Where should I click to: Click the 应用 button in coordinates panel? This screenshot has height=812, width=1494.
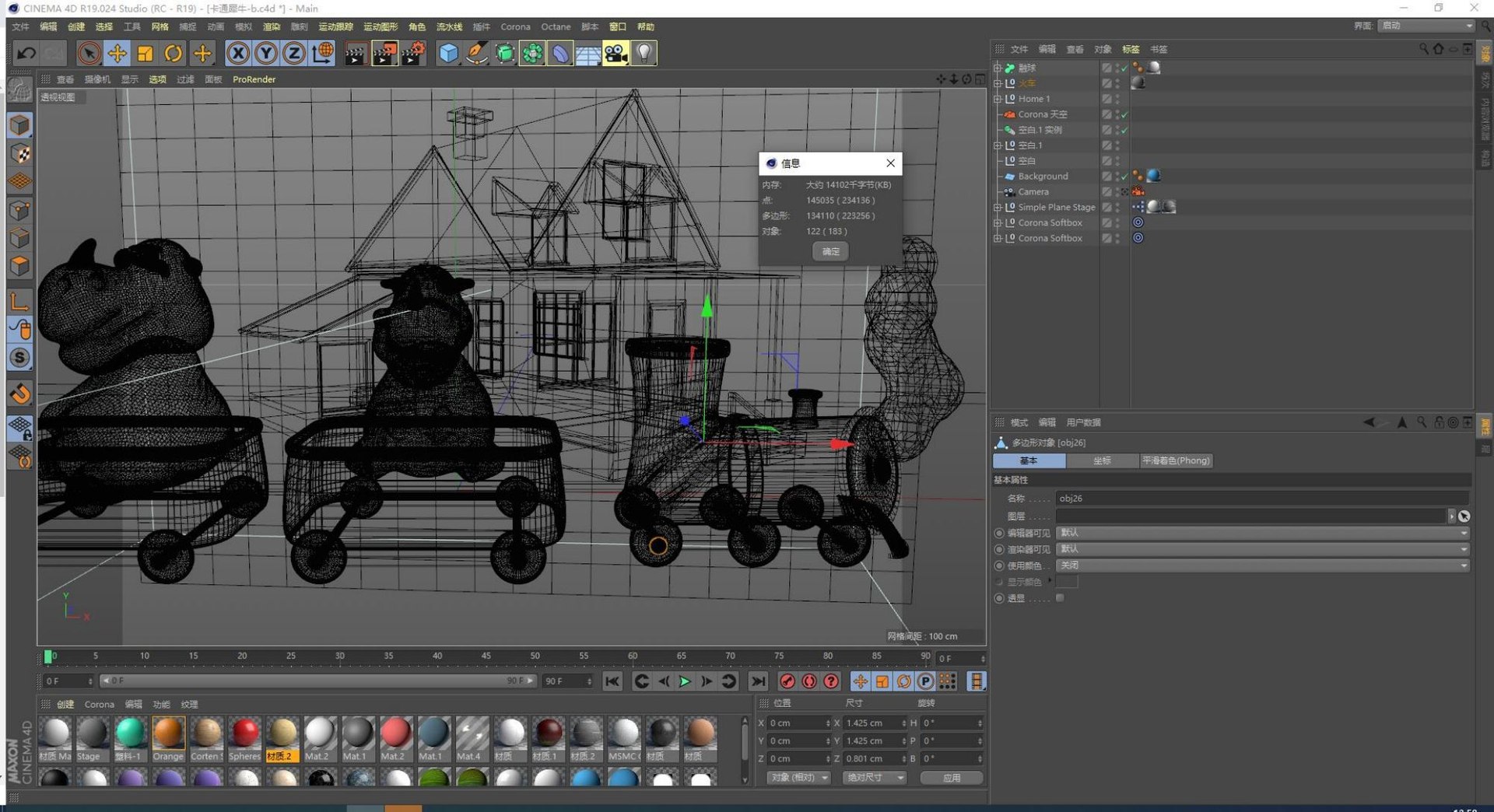[x=951, y=778]
